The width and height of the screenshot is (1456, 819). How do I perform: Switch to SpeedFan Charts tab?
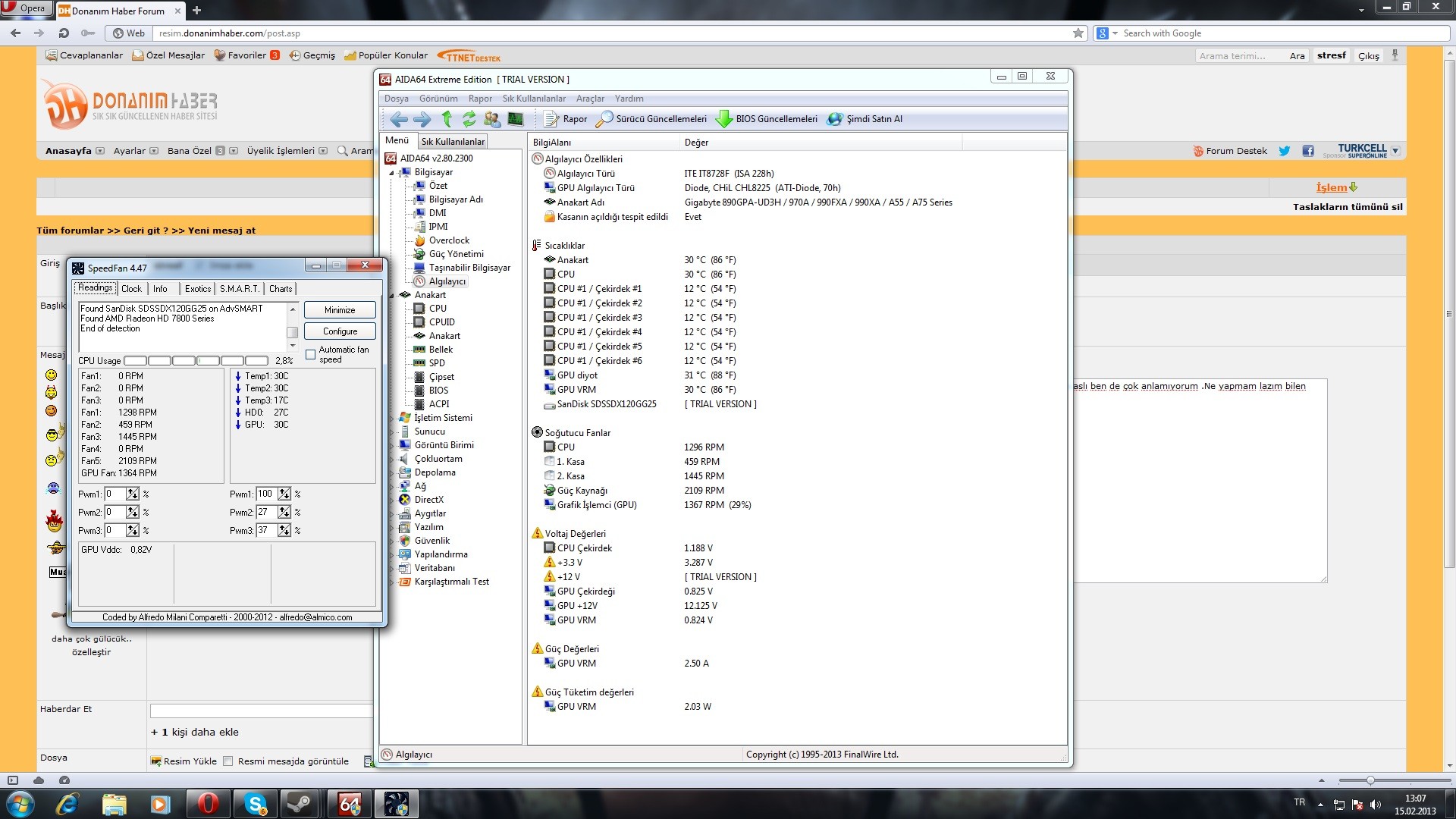pyautogui.click(x=281, y=289)
